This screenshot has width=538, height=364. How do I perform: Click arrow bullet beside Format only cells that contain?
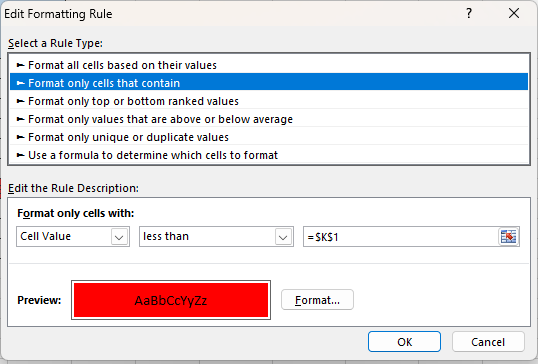21,83
